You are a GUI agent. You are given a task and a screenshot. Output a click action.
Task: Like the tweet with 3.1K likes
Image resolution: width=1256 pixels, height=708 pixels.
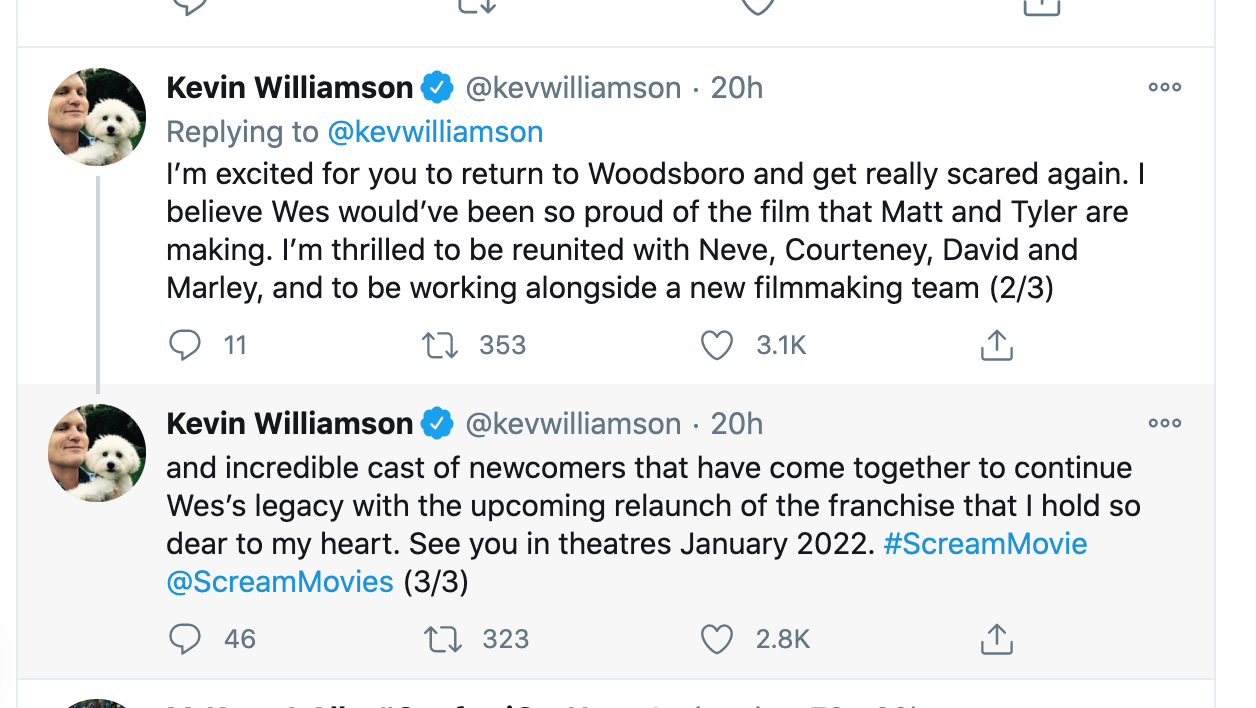pos(716,346)
